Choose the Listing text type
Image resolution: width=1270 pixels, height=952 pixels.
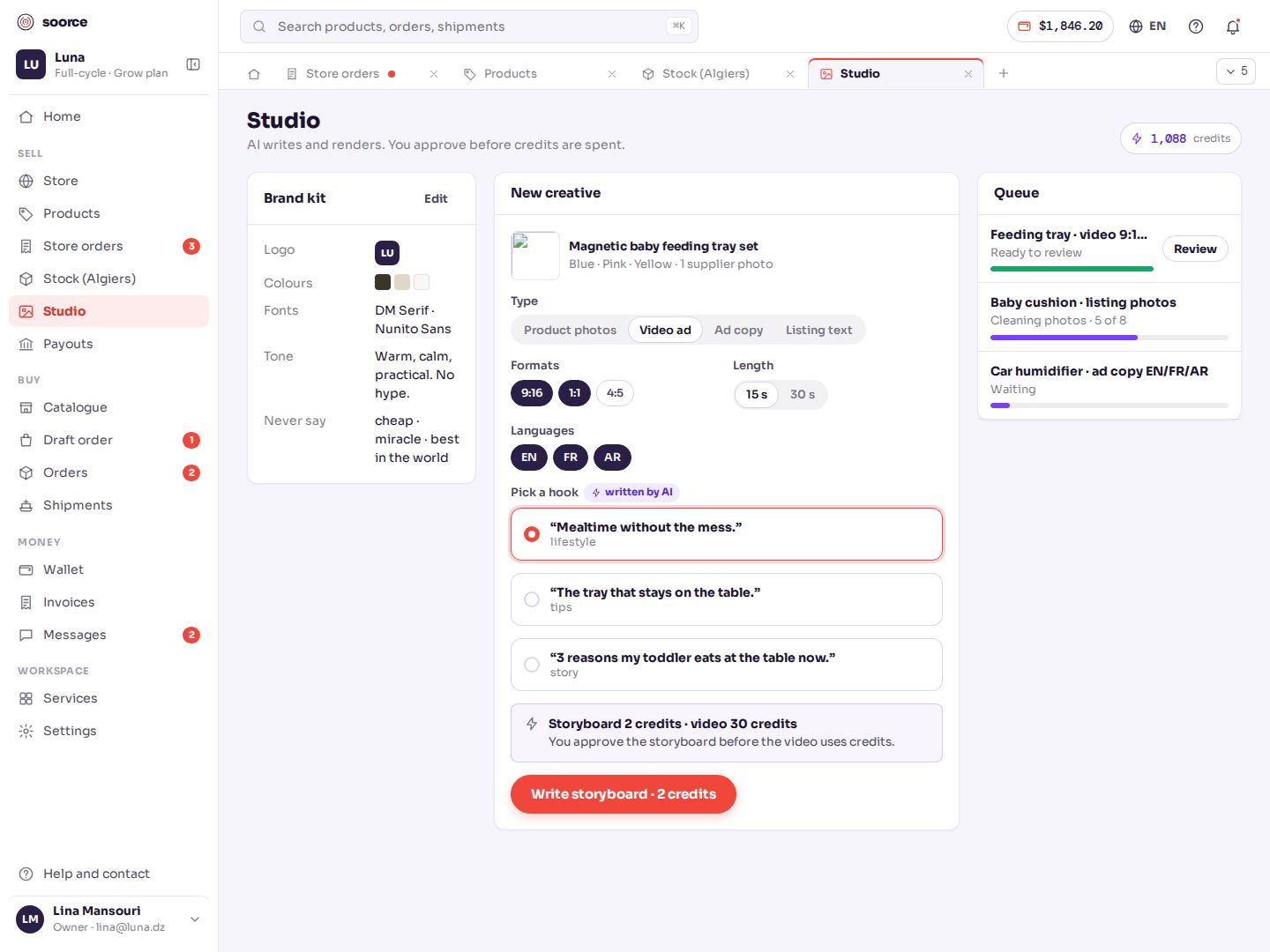[818, 330]
